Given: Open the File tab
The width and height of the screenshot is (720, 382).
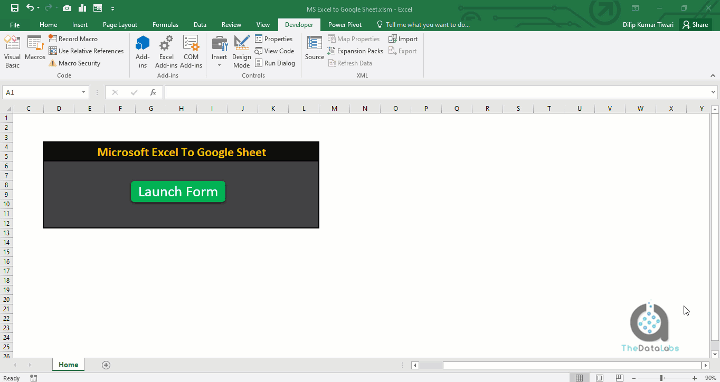Looking at the screenshot, I should click(15, 25).
